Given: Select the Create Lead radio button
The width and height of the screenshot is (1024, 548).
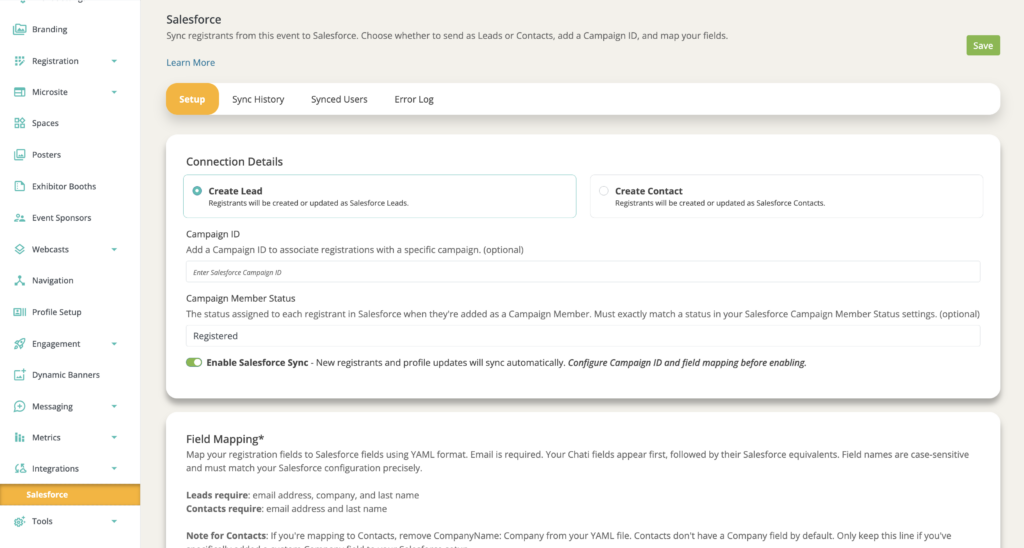Looking at the screenshot, I should coord(197,191).
